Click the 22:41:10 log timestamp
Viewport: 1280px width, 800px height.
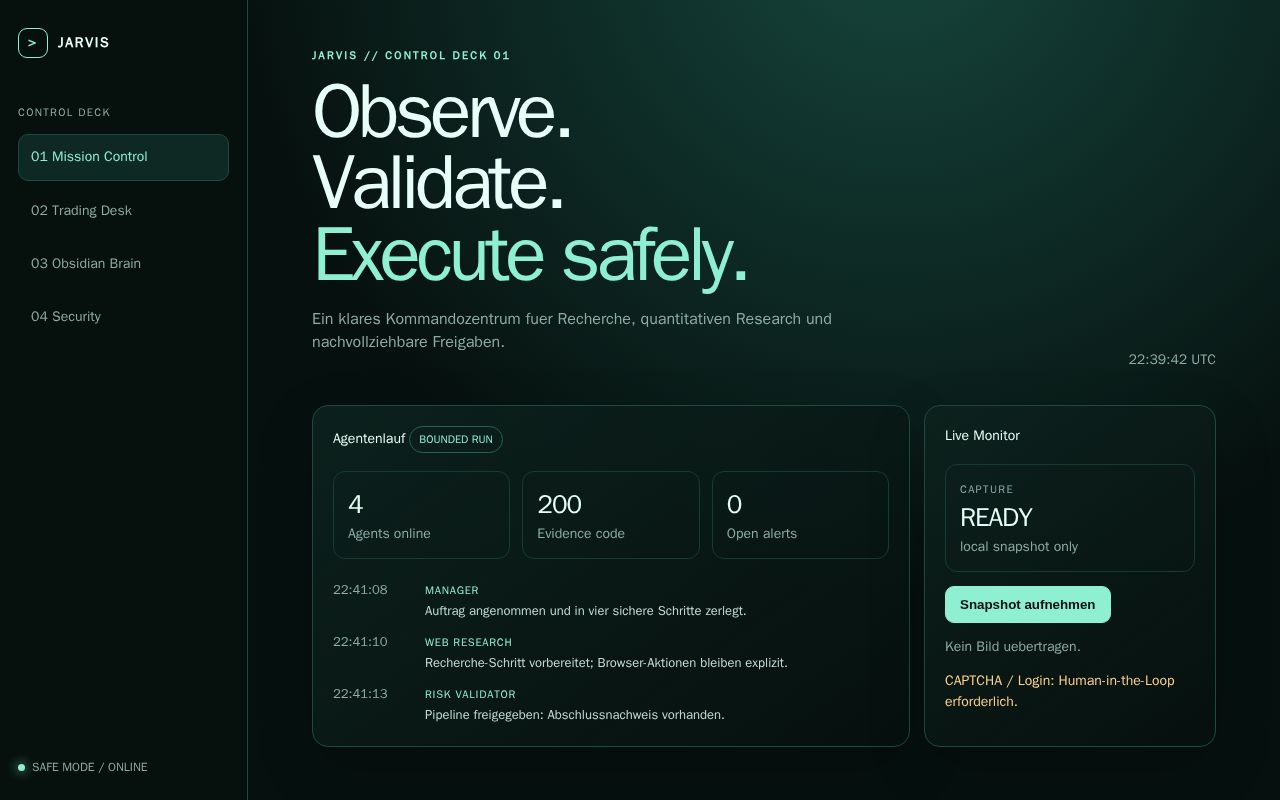(x=360, y=642)
